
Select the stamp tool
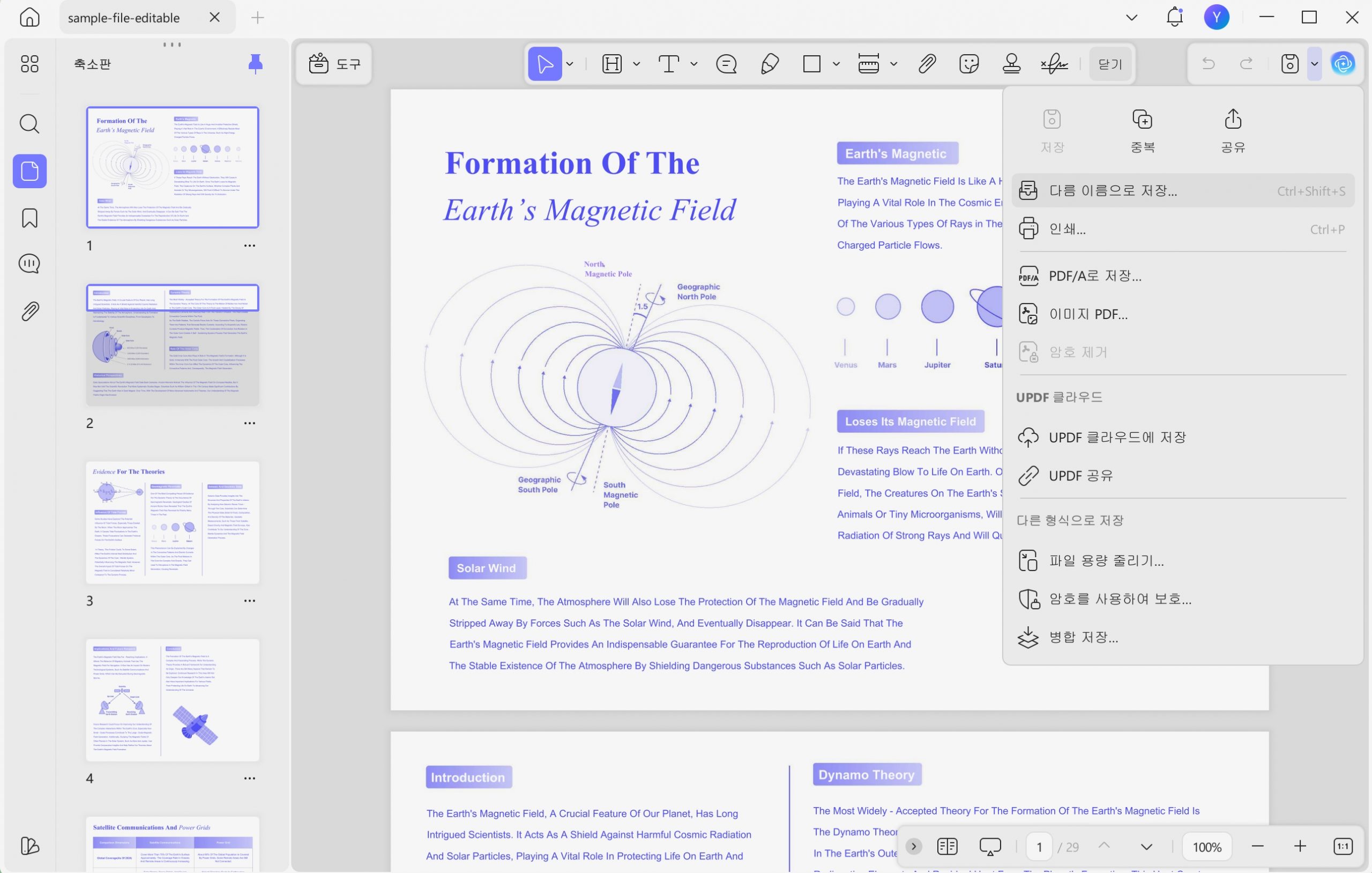(x=1011, y=63)
